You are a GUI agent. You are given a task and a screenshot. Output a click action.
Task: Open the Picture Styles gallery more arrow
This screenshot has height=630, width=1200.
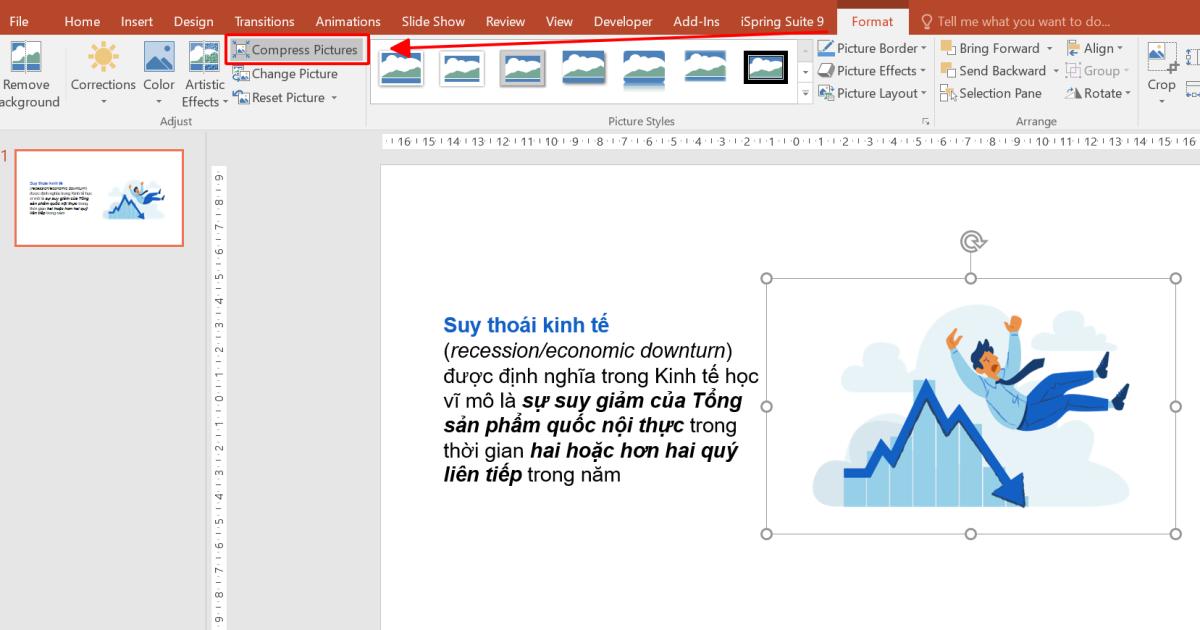click(x=805, y=93)
